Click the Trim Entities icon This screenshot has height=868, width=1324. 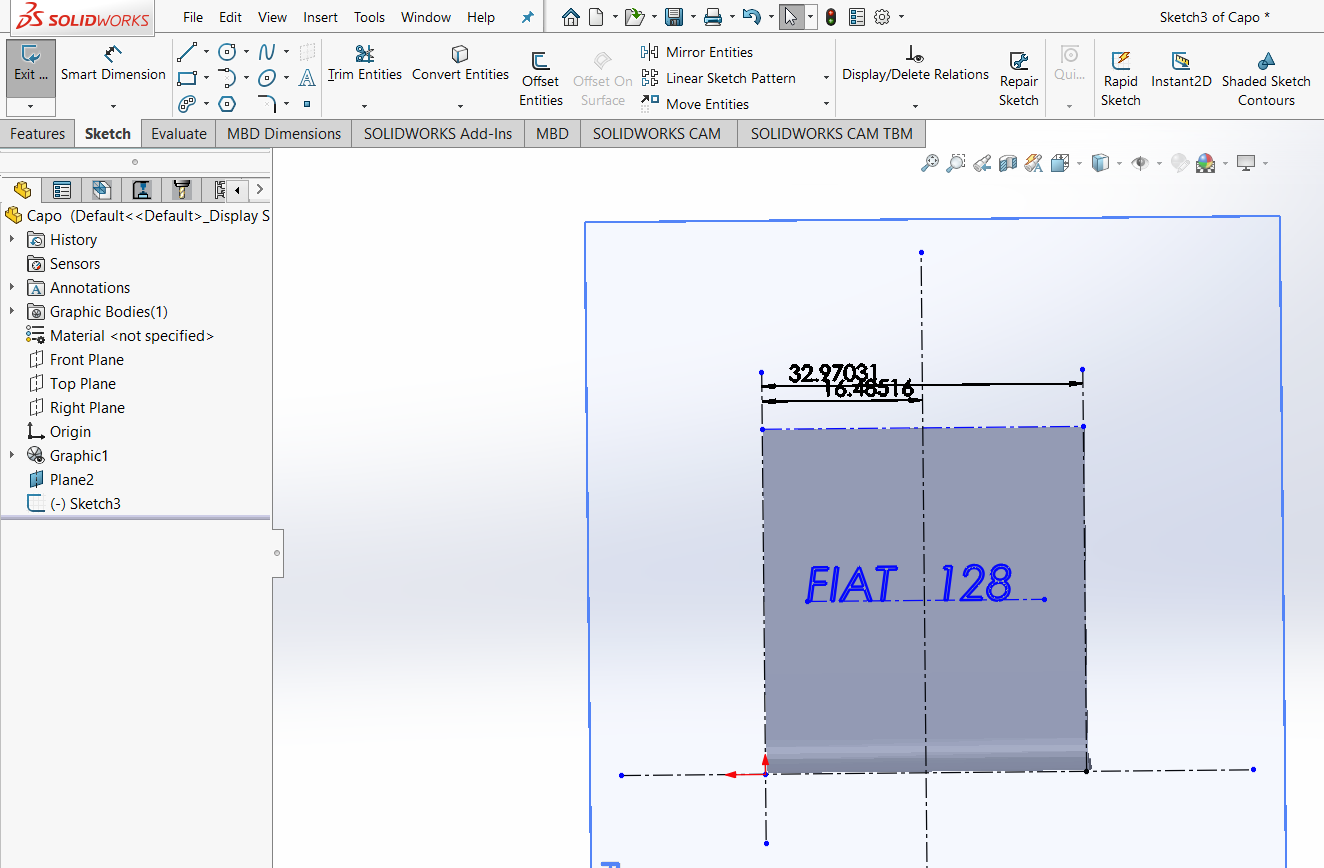(x=364, y=62)
